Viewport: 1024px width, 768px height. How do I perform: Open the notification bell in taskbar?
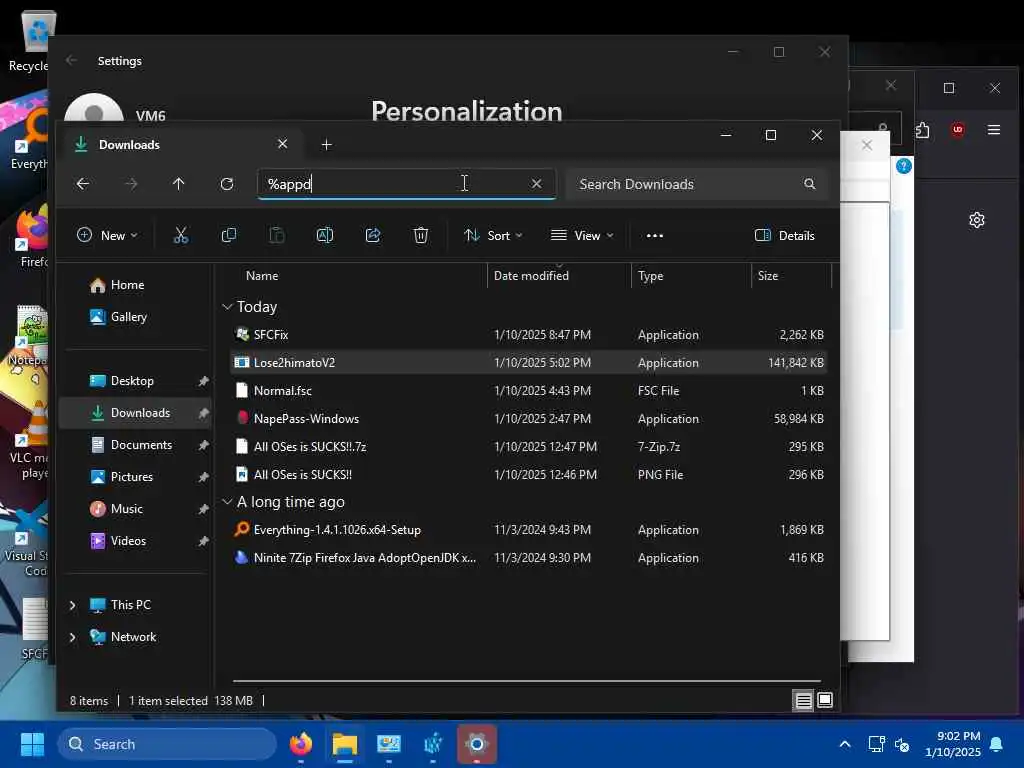point(997,744)
